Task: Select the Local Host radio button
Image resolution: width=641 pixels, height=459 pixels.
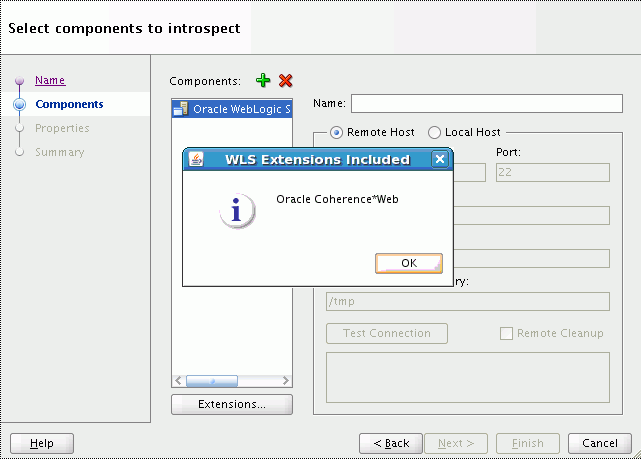Action: tap(434, 132)
